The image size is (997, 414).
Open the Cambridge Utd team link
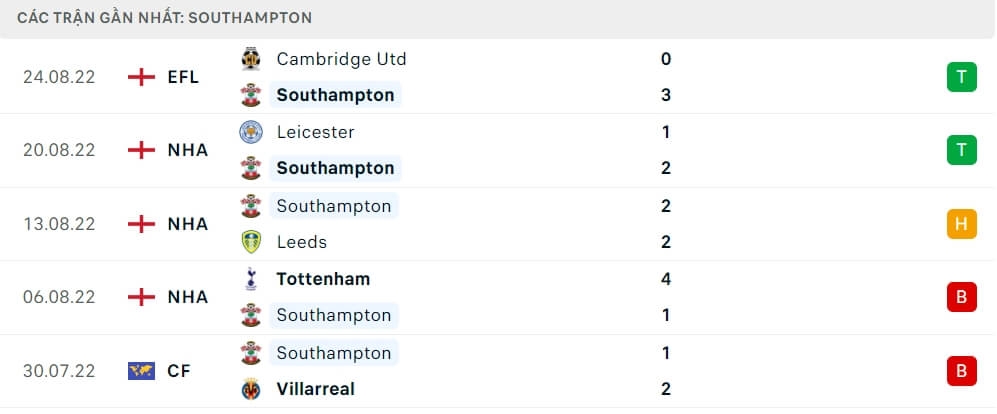pyautogui.click(x=341, y=59)
